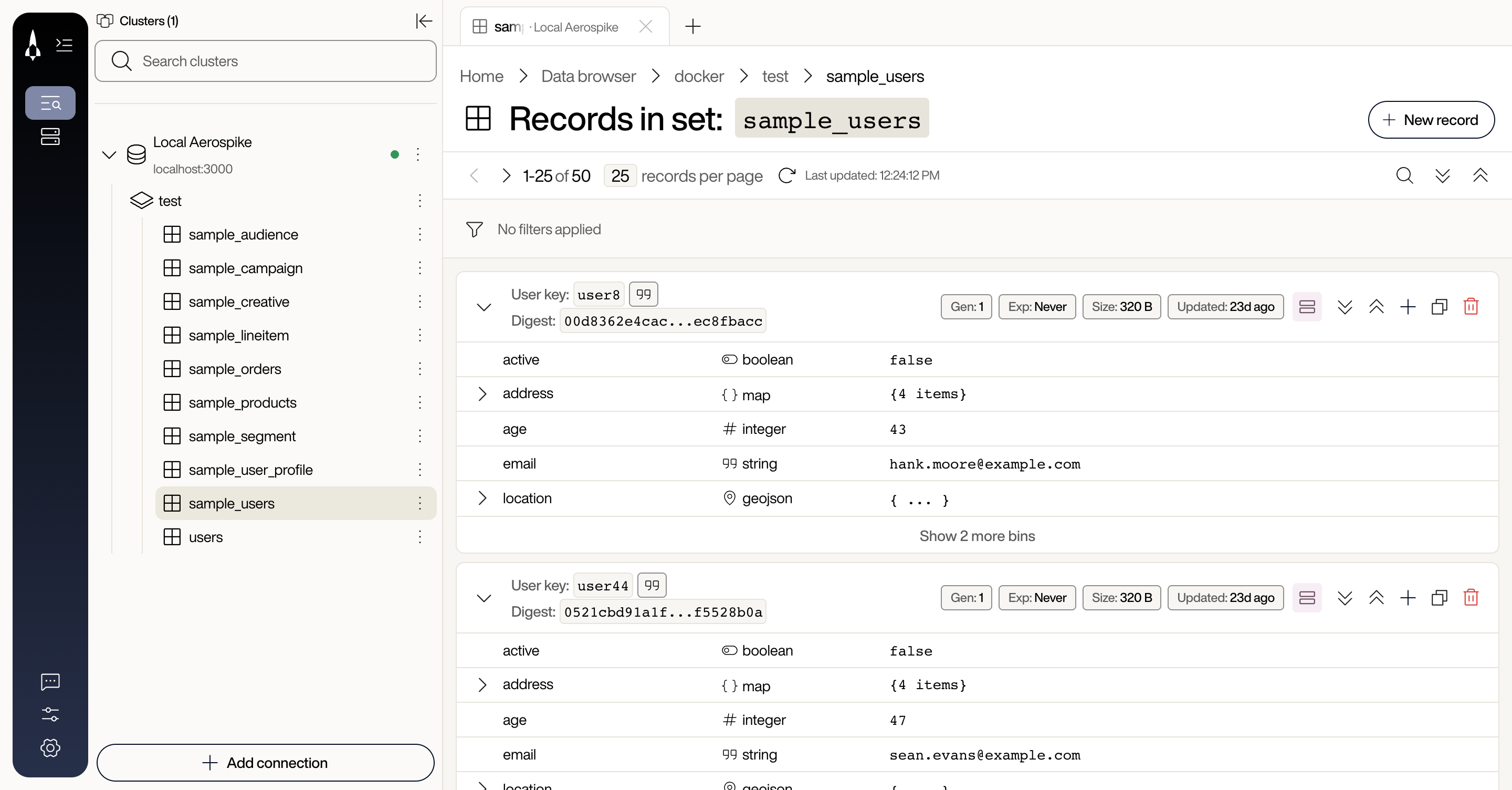The height and width of the screenshot is (790, 1512).
Task: Open sample_user_profile set
Action: (x=250, y=470)
